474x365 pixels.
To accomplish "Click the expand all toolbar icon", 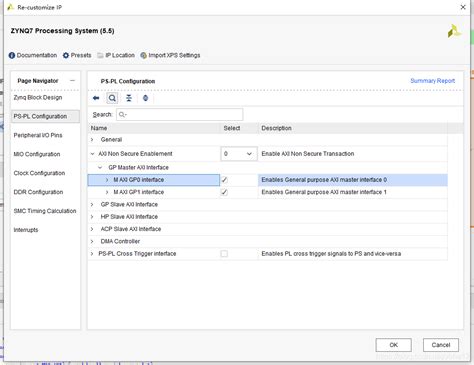I will (x=145, y=98).
